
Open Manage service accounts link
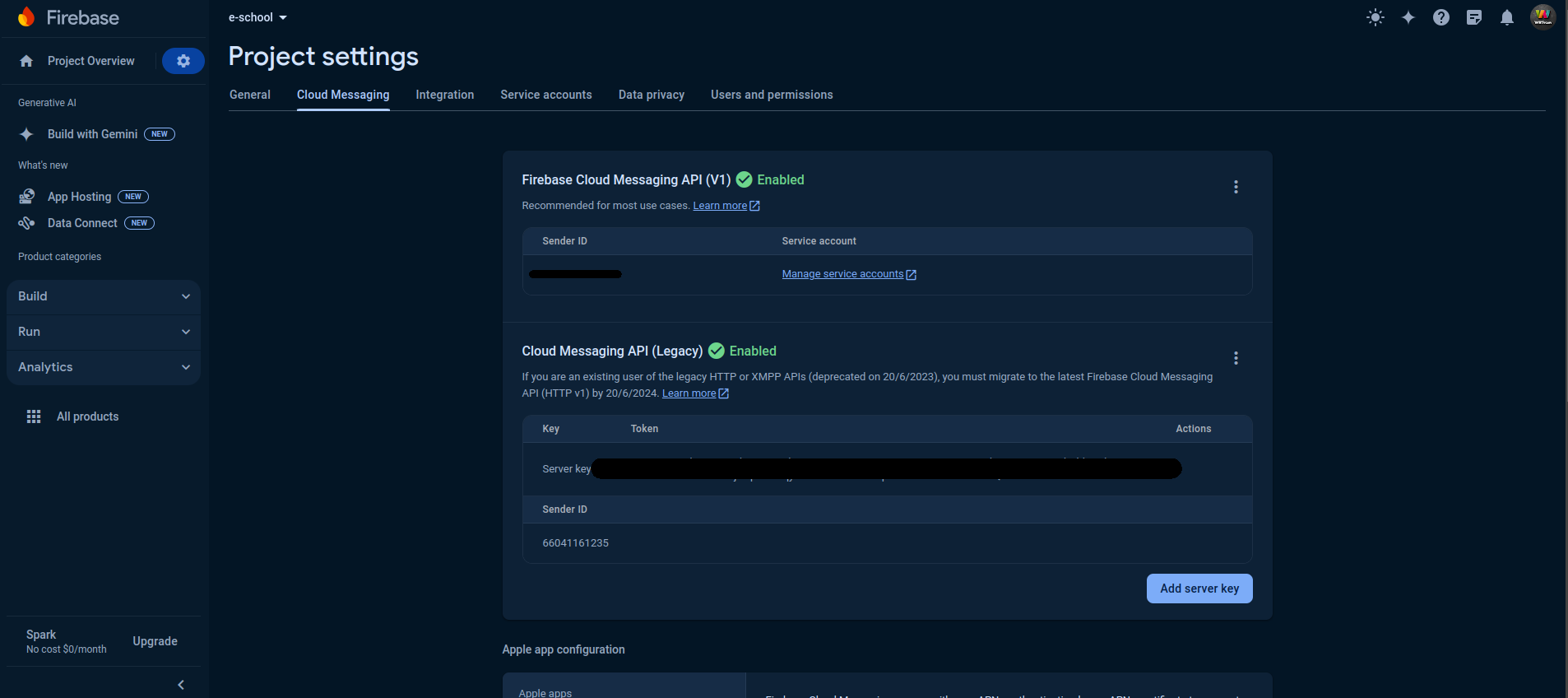pos(842,274)
